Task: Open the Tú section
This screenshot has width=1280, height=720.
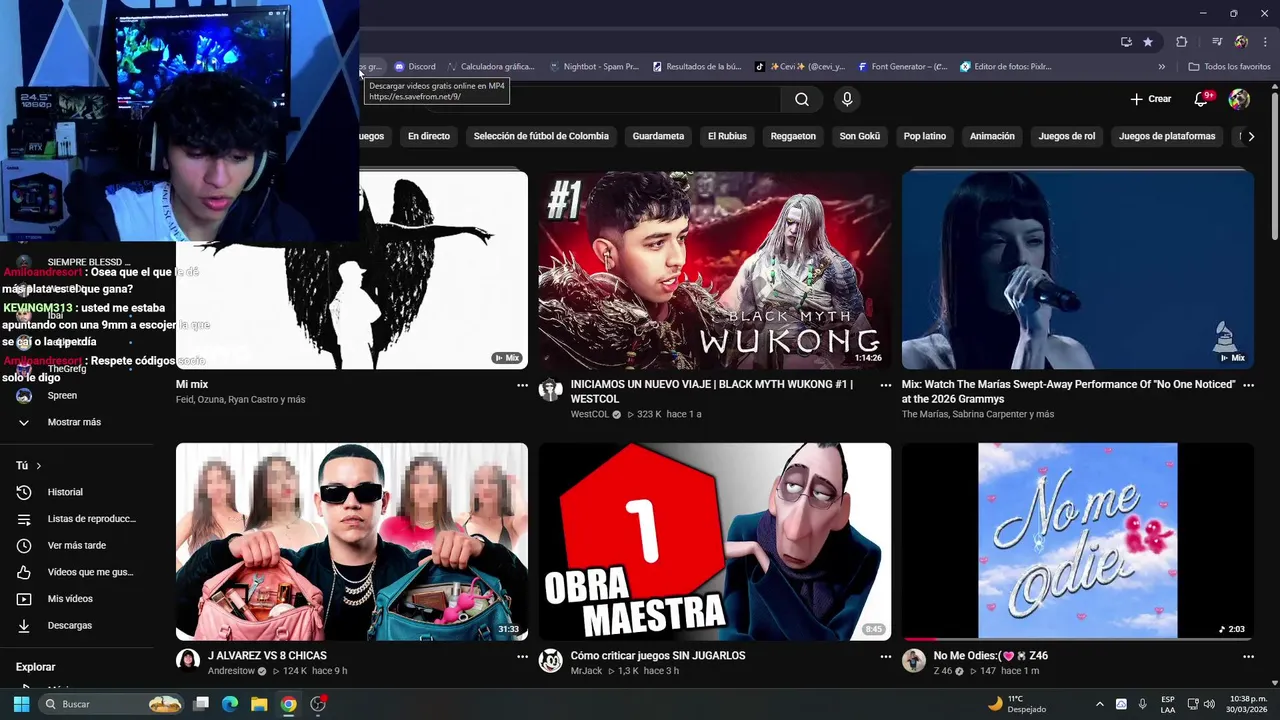Action: coord(29,465)
